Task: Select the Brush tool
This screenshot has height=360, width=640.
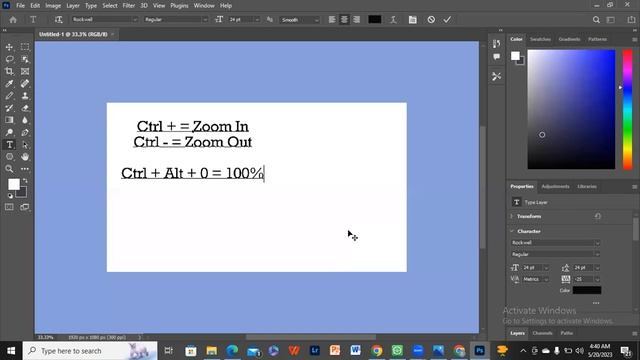Action: (9, 96)
